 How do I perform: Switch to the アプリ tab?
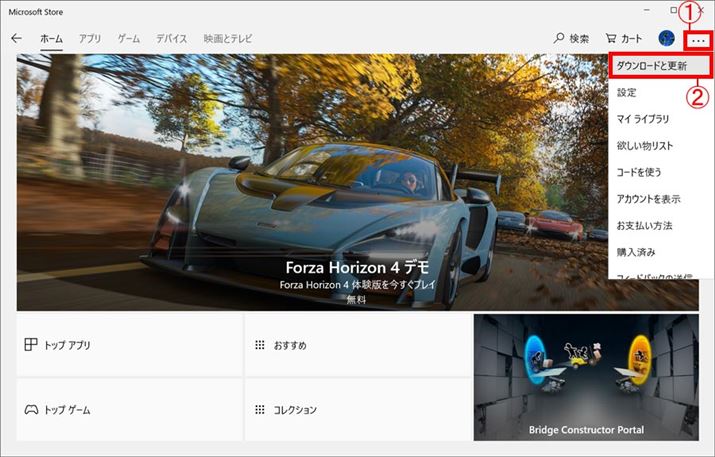90,39
